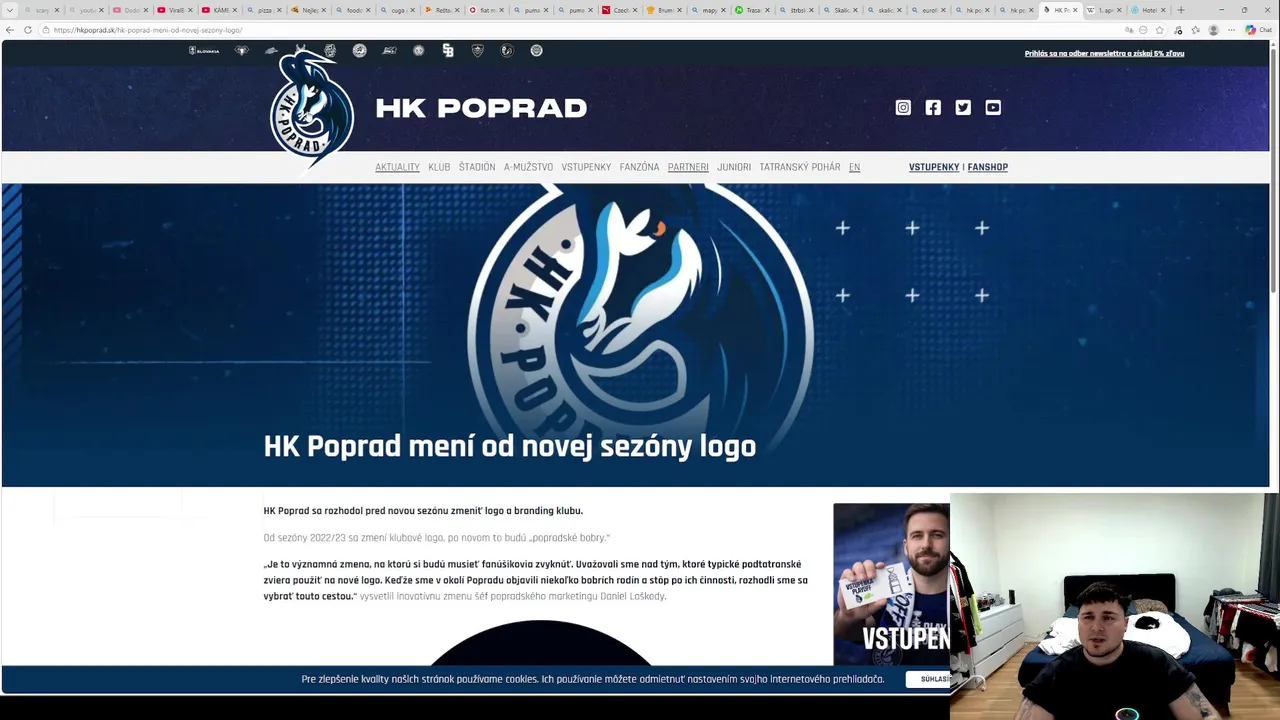Click the zoom indicator icon in address bar

[x=1143, y=30]
